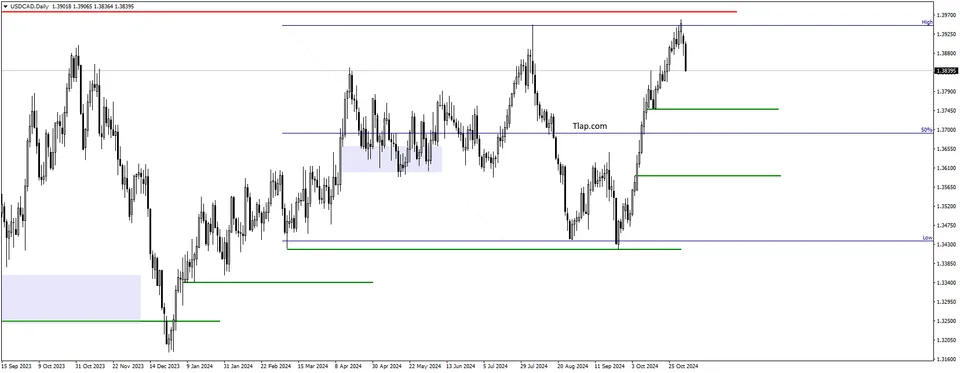Click the 31 Jan 2024 date label
Viewport: 960px width, 373px height.
coord(237,366)
